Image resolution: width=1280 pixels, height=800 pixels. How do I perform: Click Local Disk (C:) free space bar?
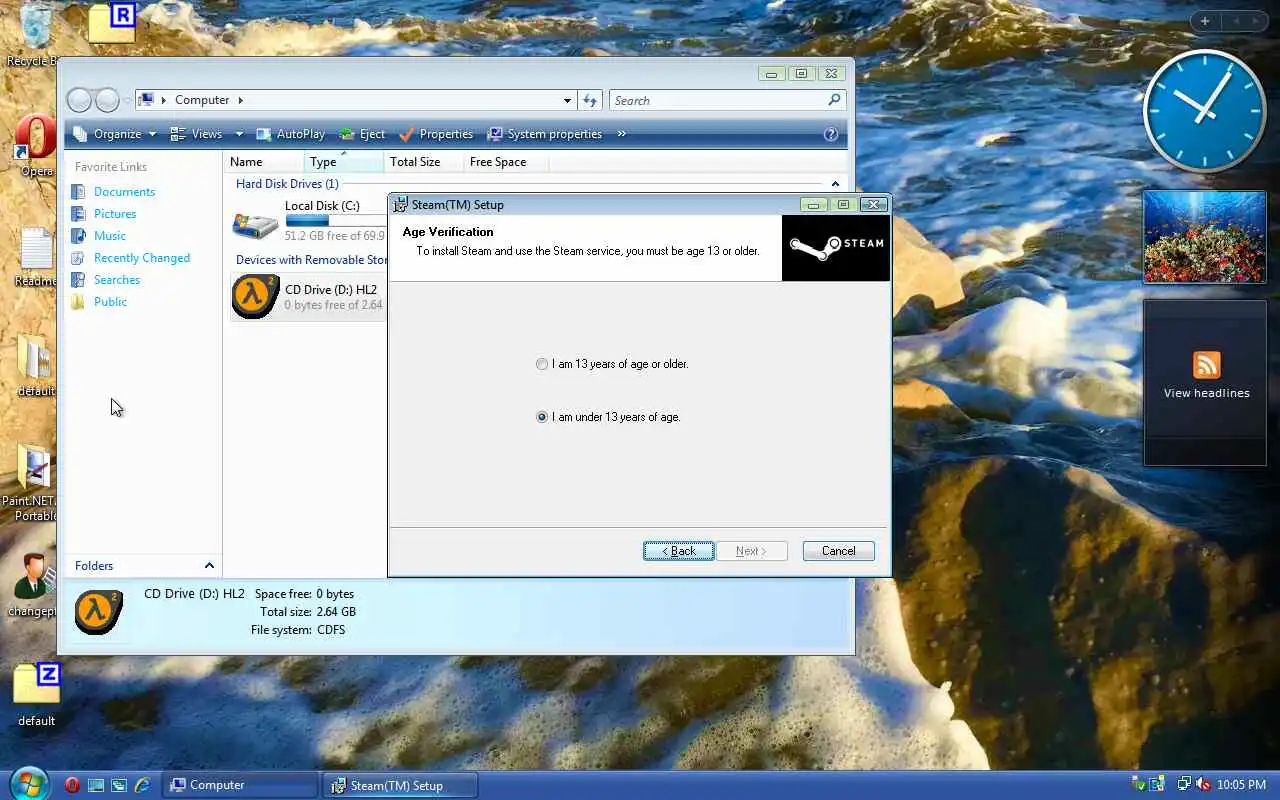(x=335, y=220)
